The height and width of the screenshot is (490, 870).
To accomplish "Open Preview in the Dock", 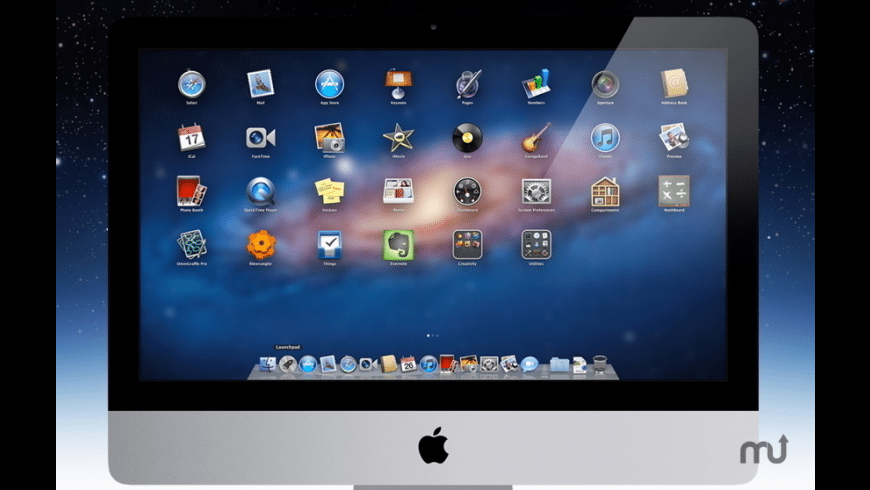I will click(509, 364).
